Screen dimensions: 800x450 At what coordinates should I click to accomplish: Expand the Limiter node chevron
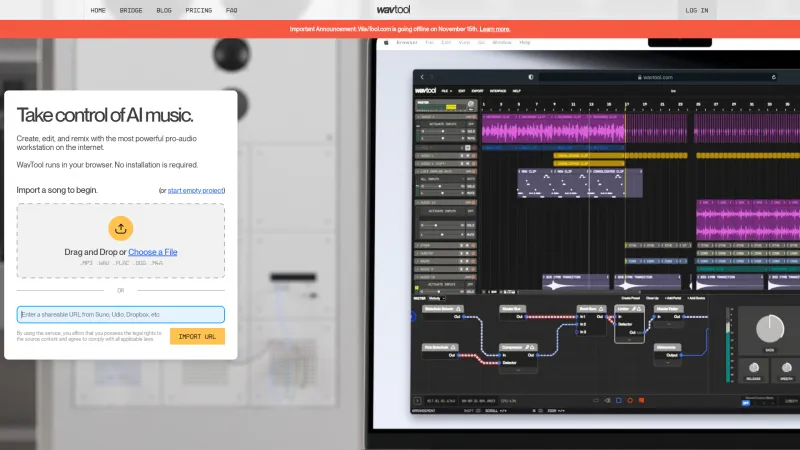[x=629, y=339]
